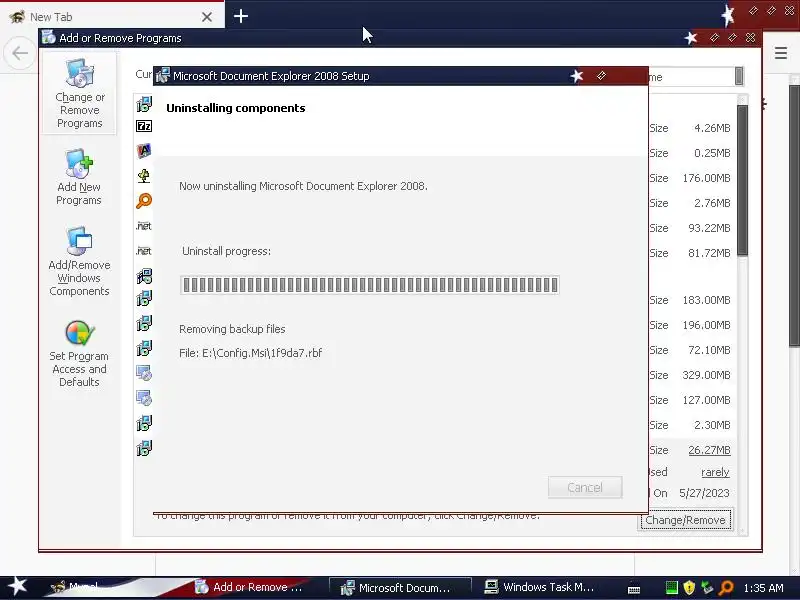Viewport: 800px width, 600px height.
Task: Click the 'Removing backup files' status text
Action: point(232,329)
